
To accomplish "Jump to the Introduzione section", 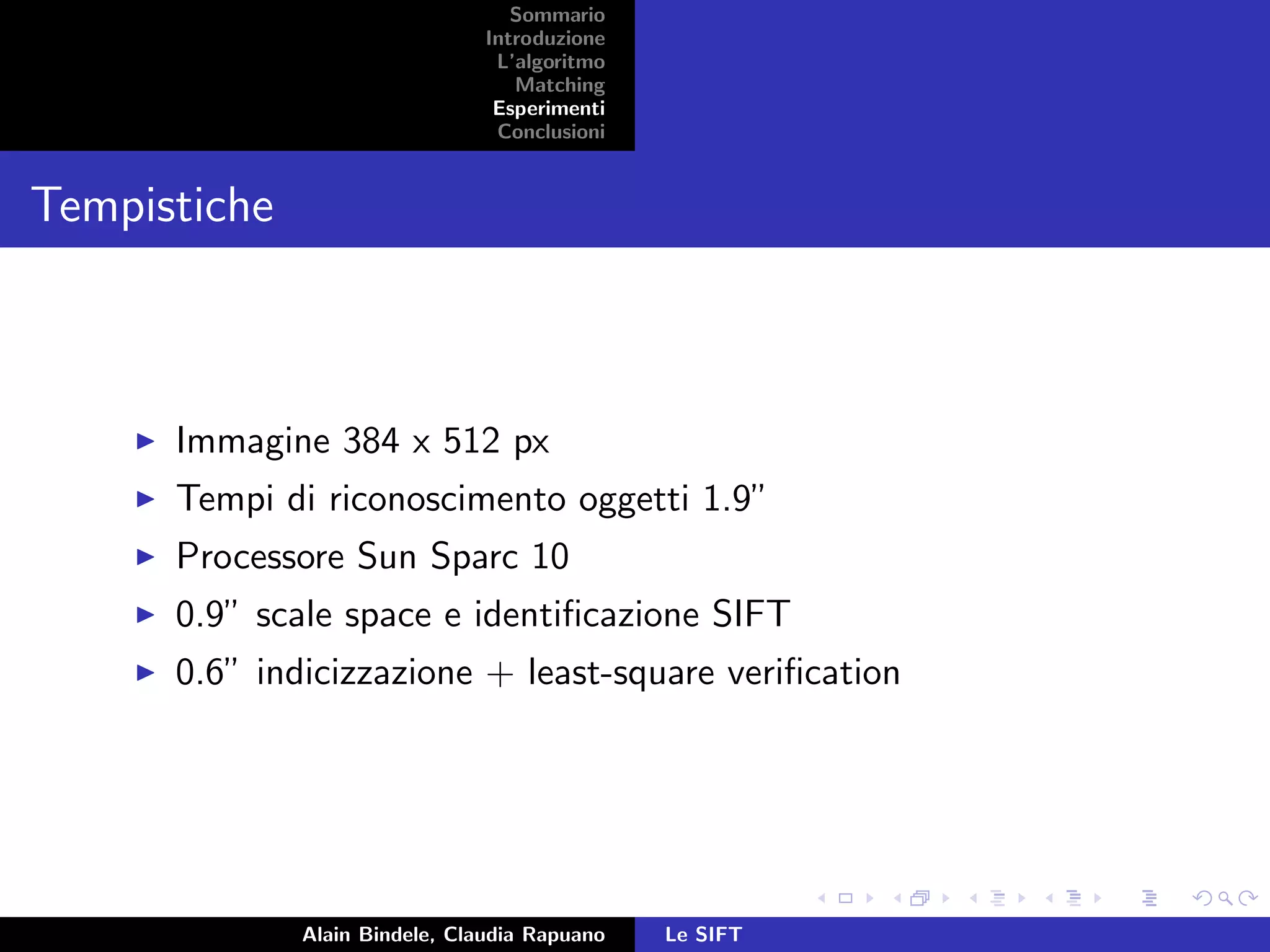I will click(545, 38).
